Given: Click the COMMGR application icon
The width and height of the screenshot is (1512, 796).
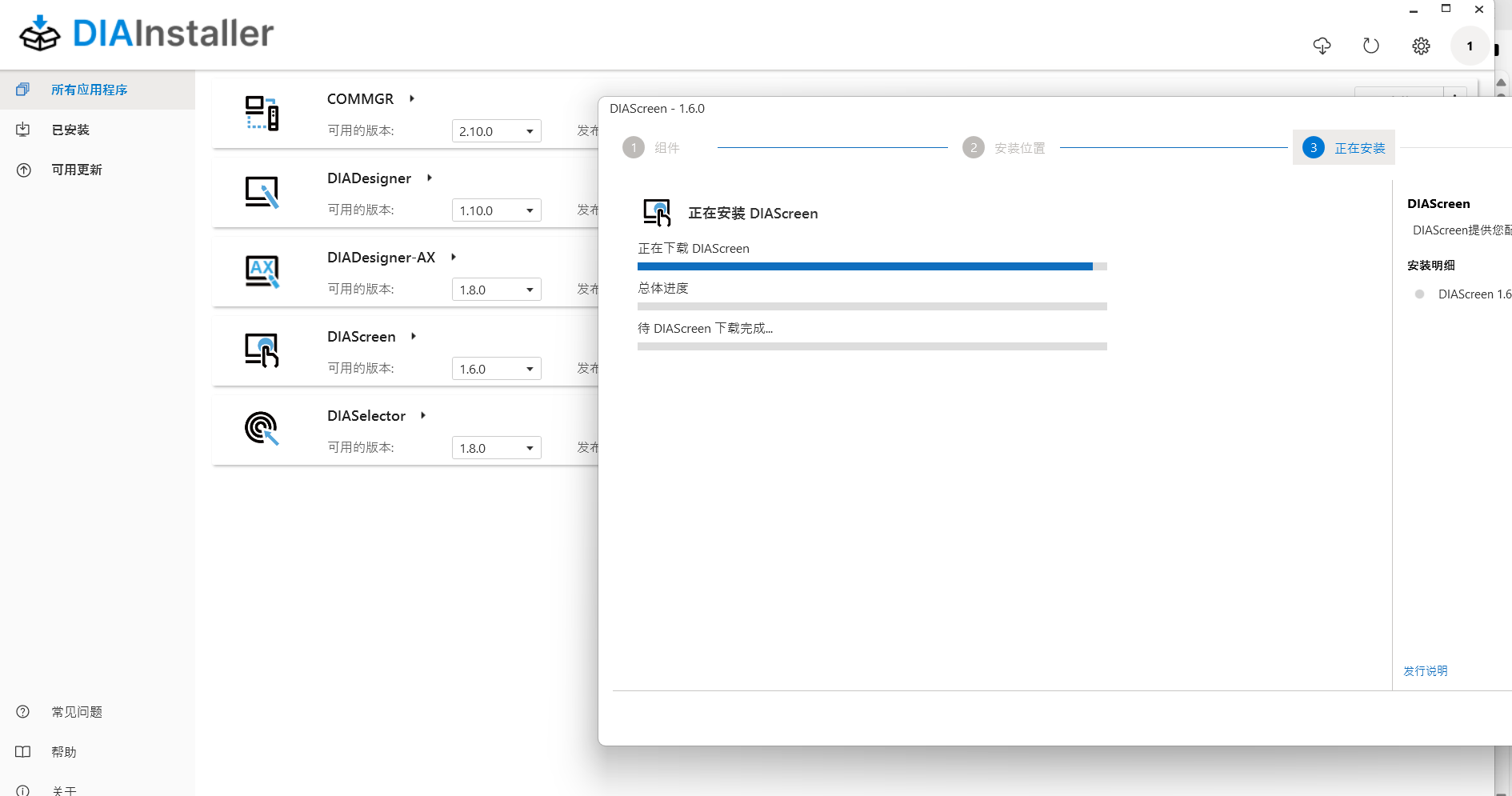Looking at the screenshot, I should coord(262,113).
